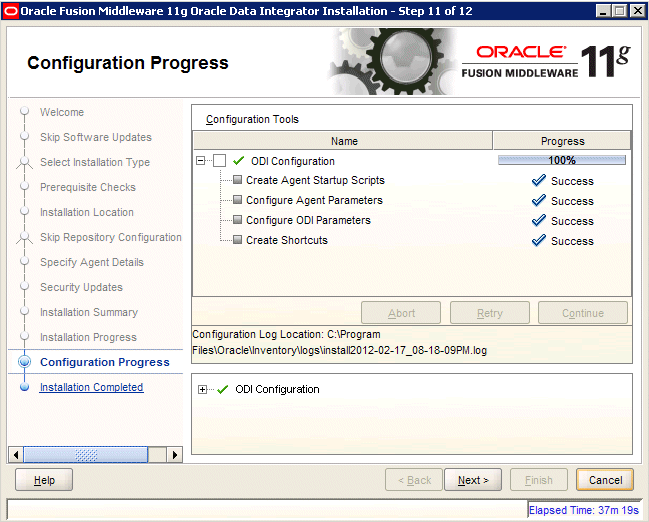The image size is (649, 522).
Task: Click the Select Installation Type branch icon
Action: (x=24, y=163)
